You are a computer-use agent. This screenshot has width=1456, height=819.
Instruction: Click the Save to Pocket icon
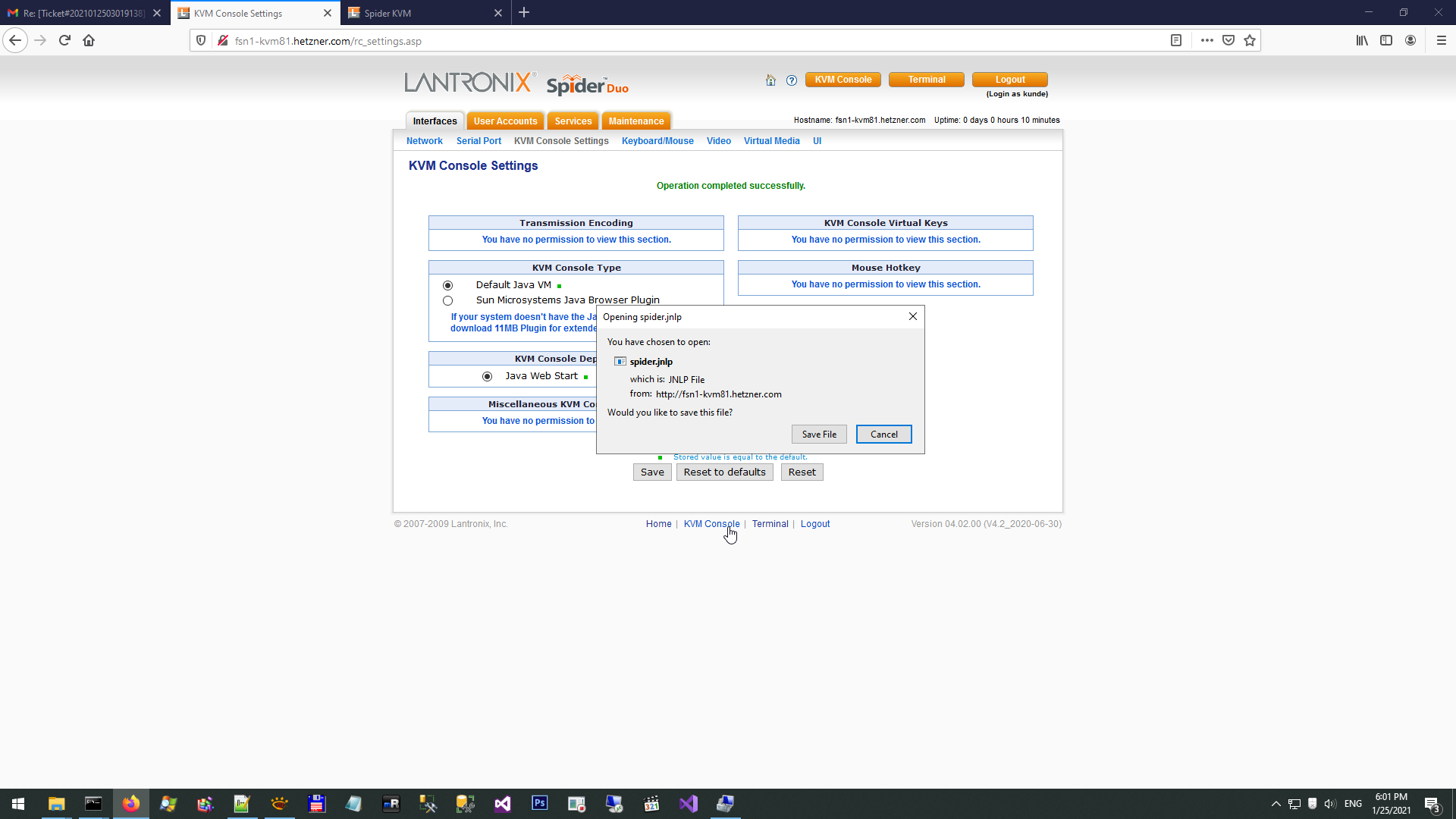click(x=1228, y=41)
